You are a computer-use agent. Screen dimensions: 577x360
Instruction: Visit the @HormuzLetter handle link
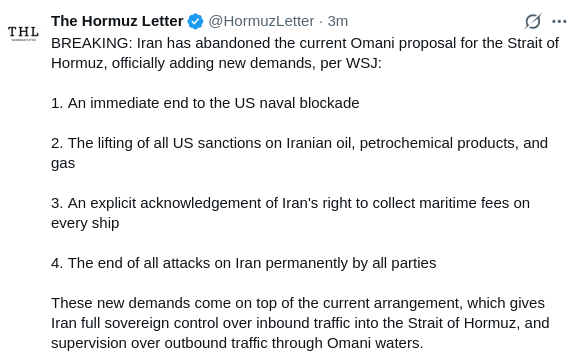pyautogui.click(x=261, y=21)
